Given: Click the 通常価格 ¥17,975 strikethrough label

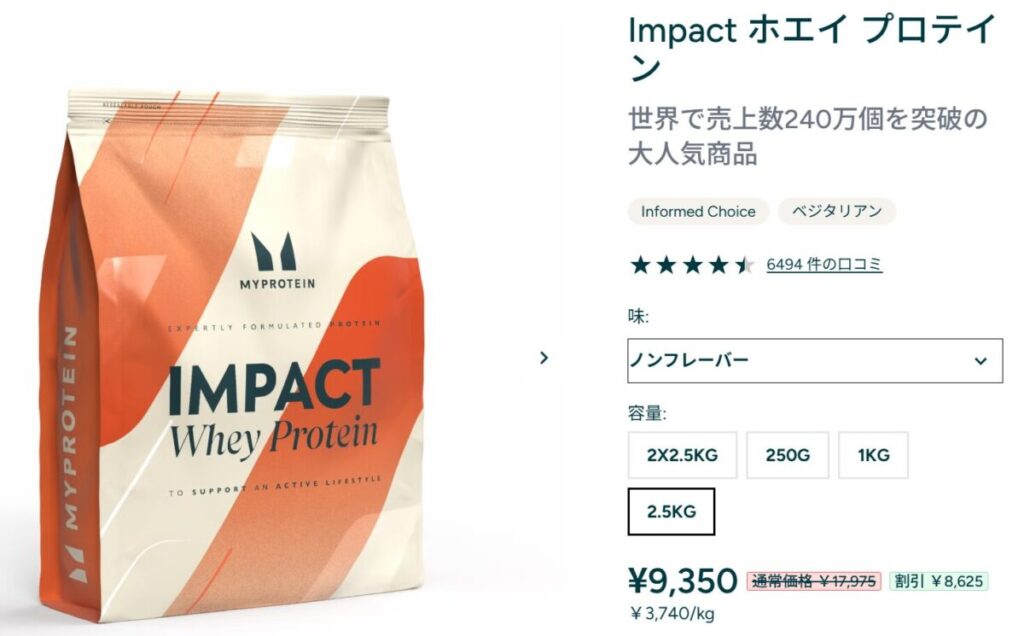Looking at the screenshot, I should [814, 581].
